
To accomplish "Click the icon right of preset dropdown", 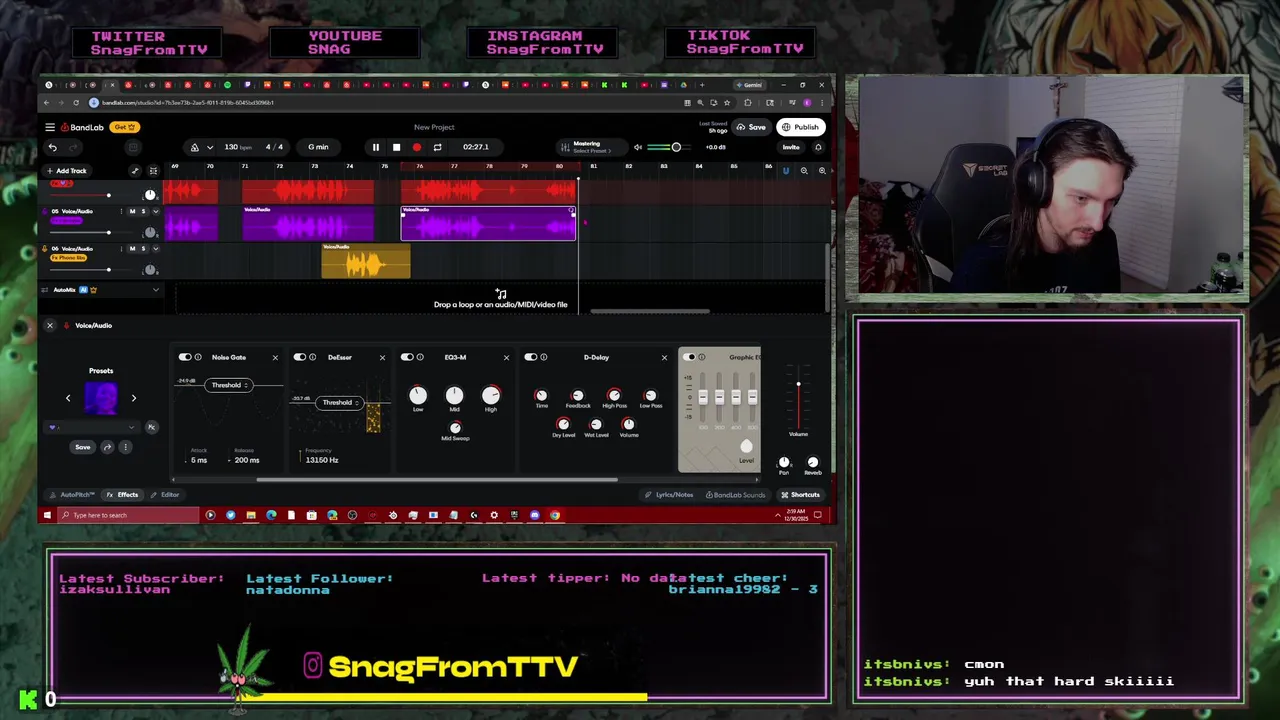I will tap(151, 427).
